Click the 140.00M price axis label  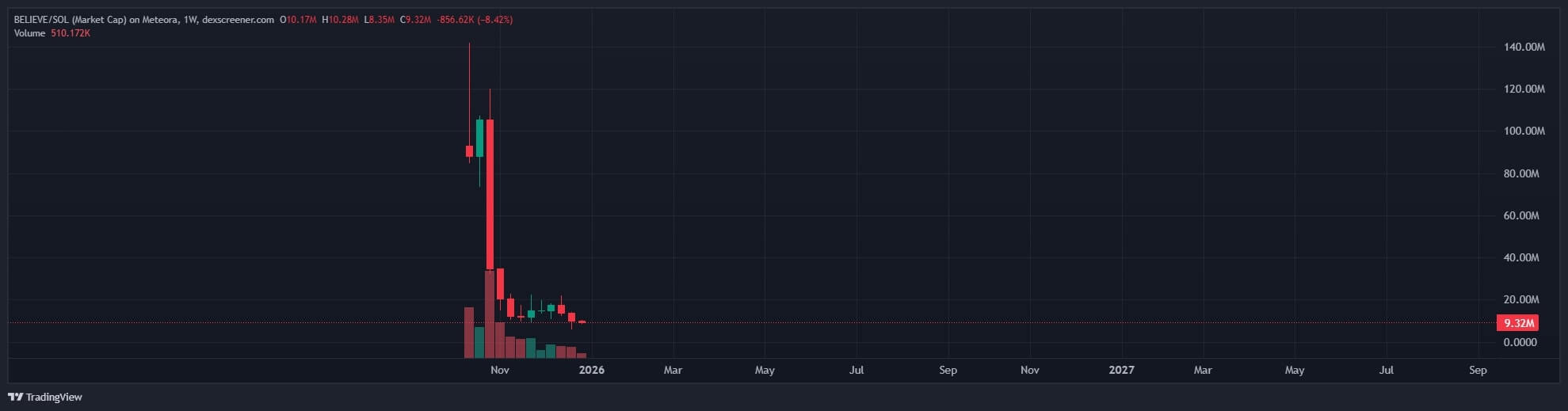point(1524,48)
